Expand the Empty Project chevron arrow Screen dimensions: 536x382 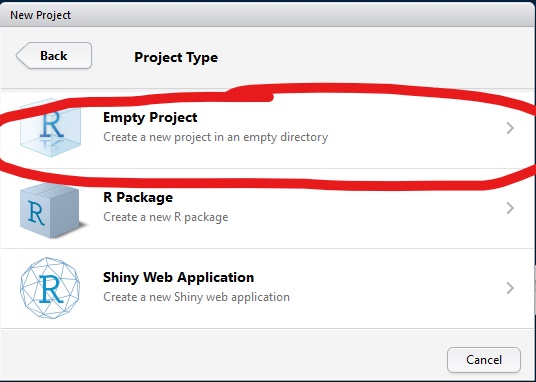coord(510,128)
